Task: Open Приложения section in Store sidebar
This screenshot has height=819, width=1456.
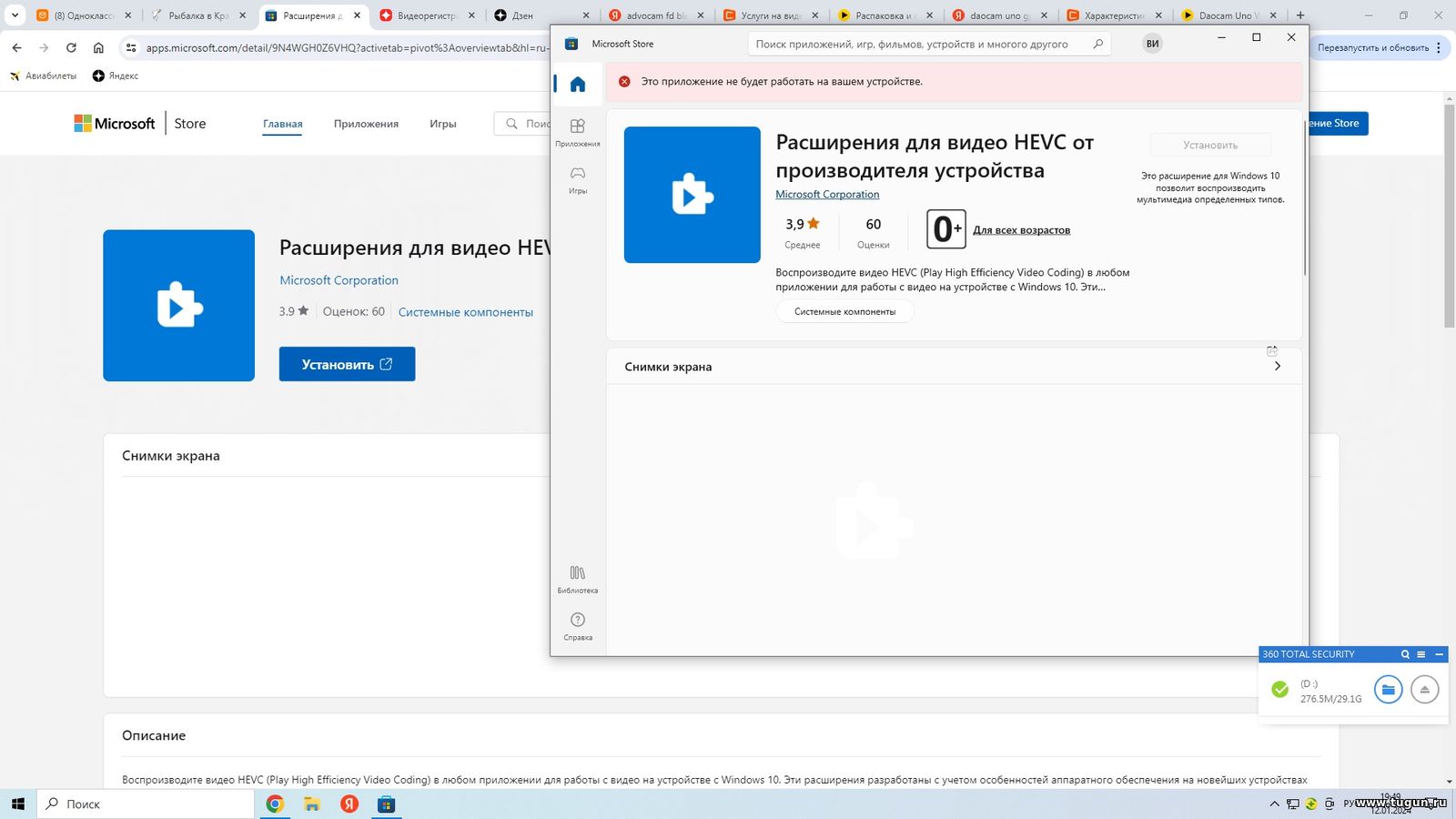Action: (578, 132)
